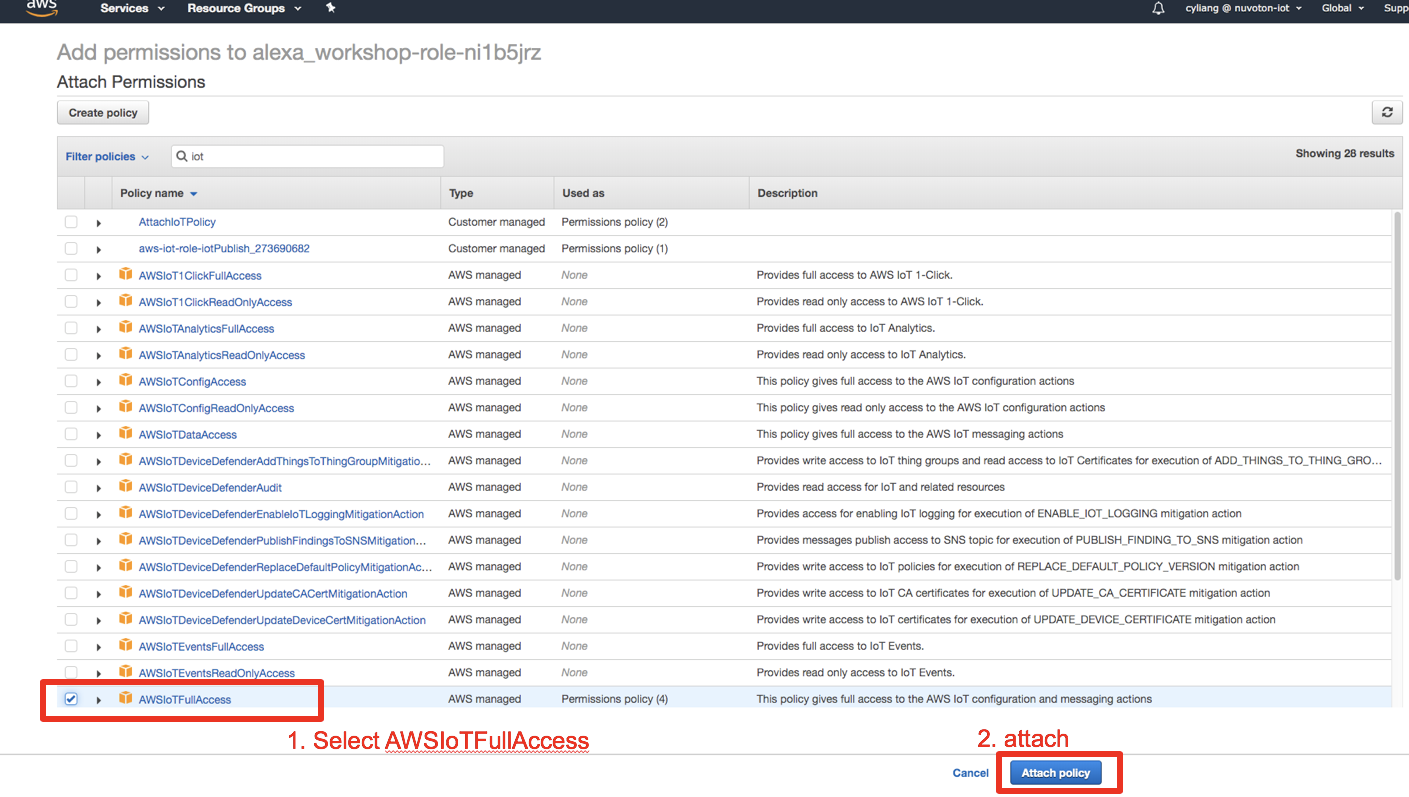Click the AWS logo in the header

click(x=42, y=8)
